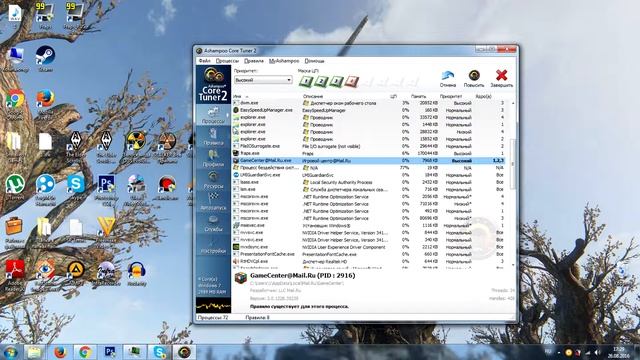Click the GameCenter@Mail.Ru (PID : 2916) title
Screen dimensions: 640x360
pos(302,276)
